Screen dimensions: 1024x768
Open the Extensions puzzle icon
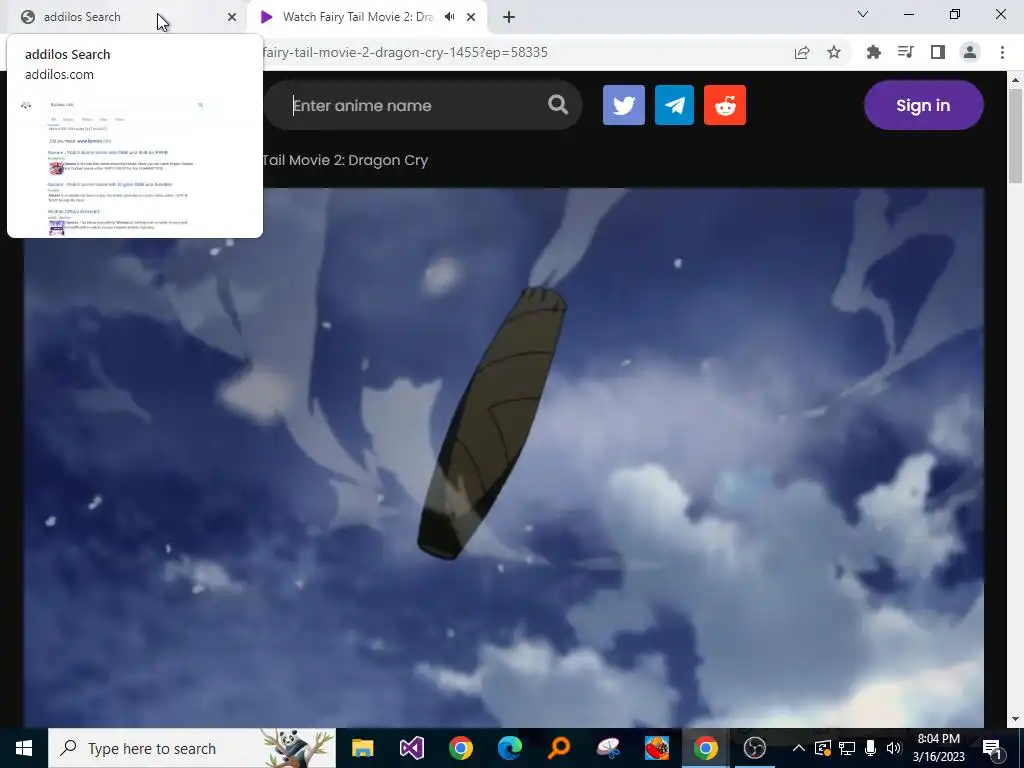(873, 52)
